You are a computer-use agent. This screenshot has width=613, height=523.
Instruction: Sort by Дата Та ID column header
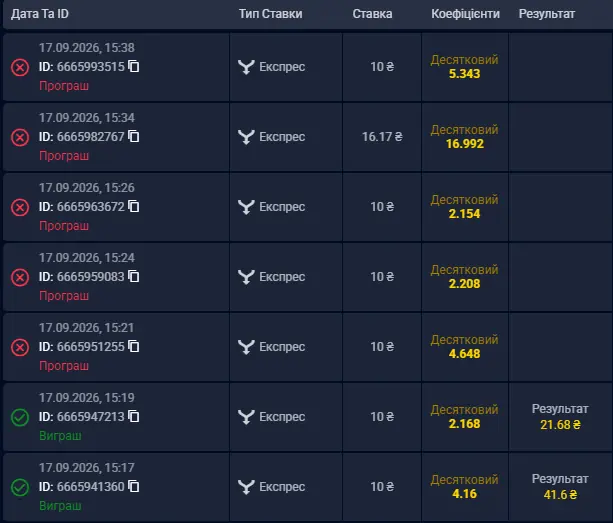coord(40,14)
